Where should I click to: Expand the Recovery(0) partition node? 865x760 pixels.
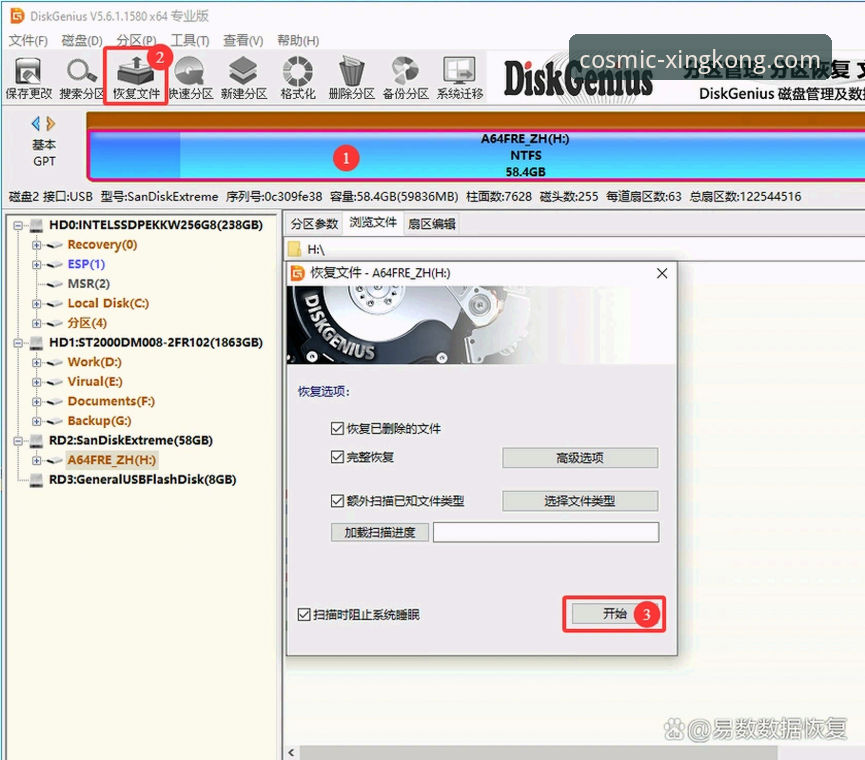(36, 245)
